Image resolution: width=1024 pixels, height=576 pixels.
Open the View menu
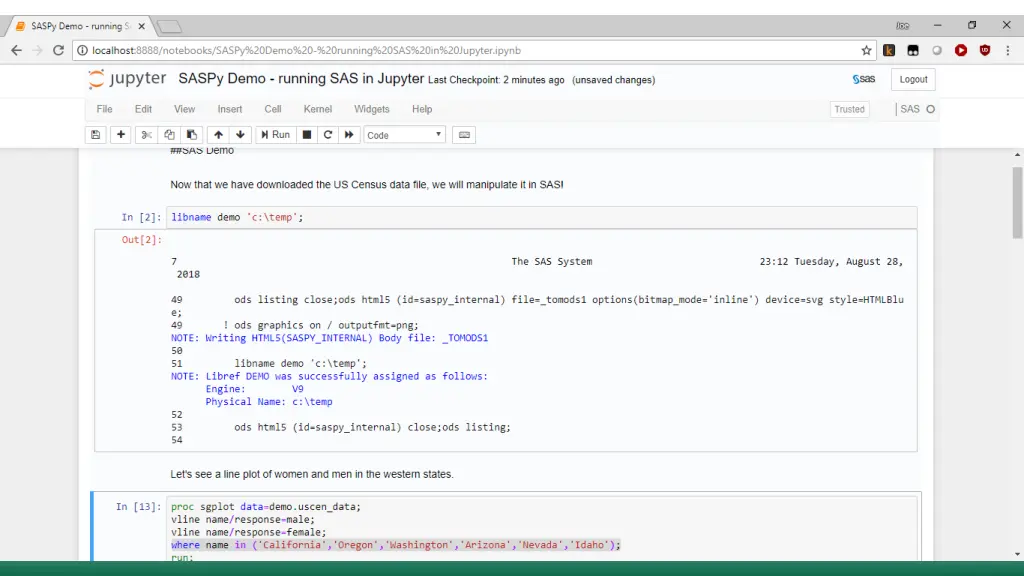tap(184, 109)
